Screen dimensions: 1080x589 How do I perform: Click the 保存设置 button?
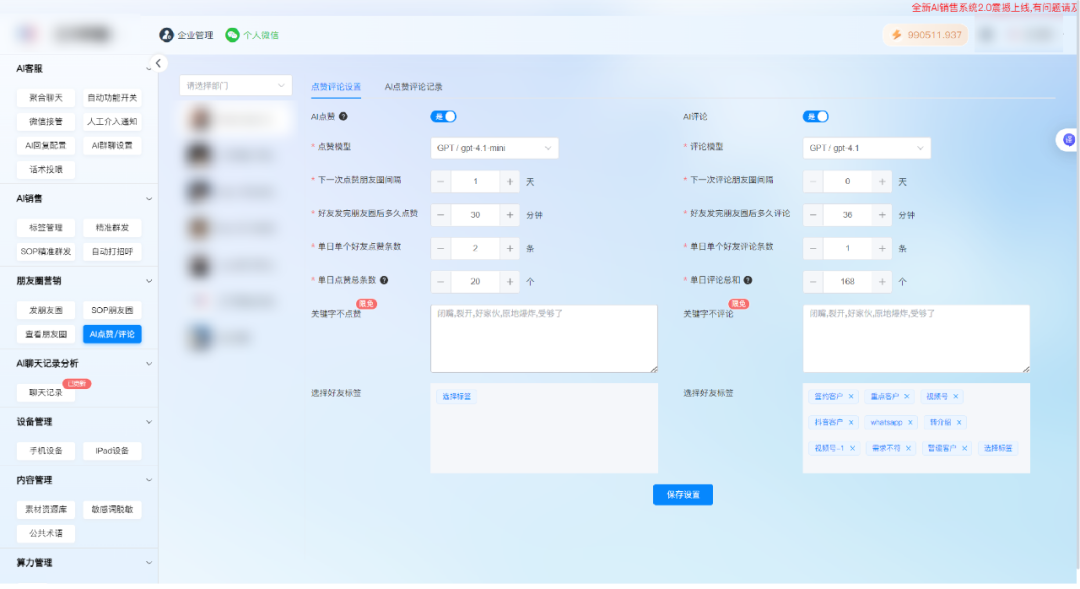point(683,495)
